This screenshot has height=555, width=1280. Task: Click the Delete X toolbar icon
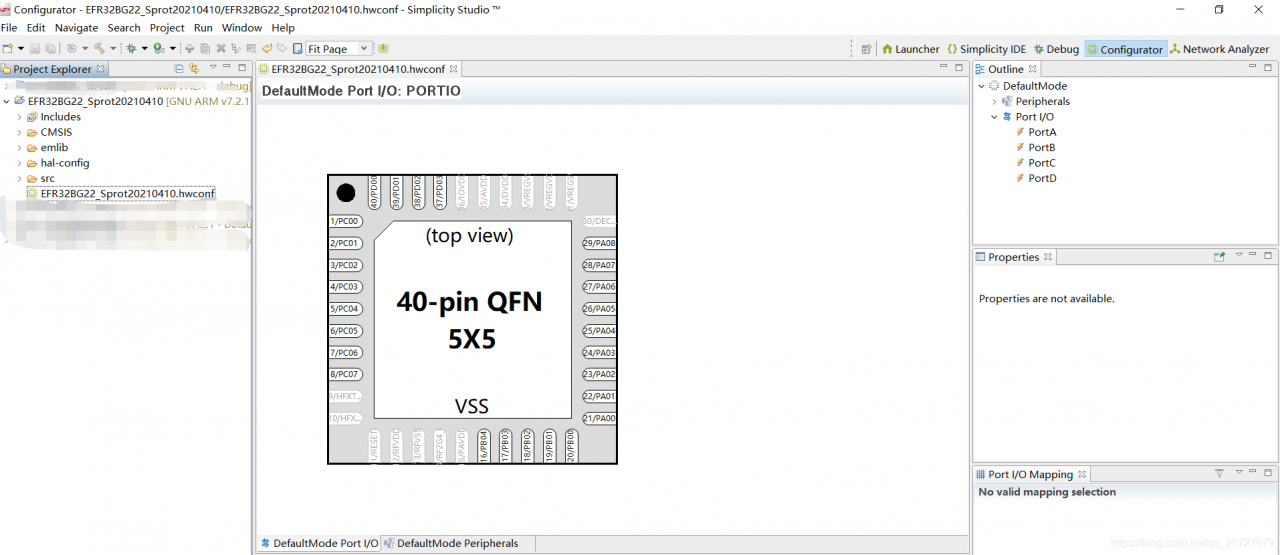[x=221, y=48]
